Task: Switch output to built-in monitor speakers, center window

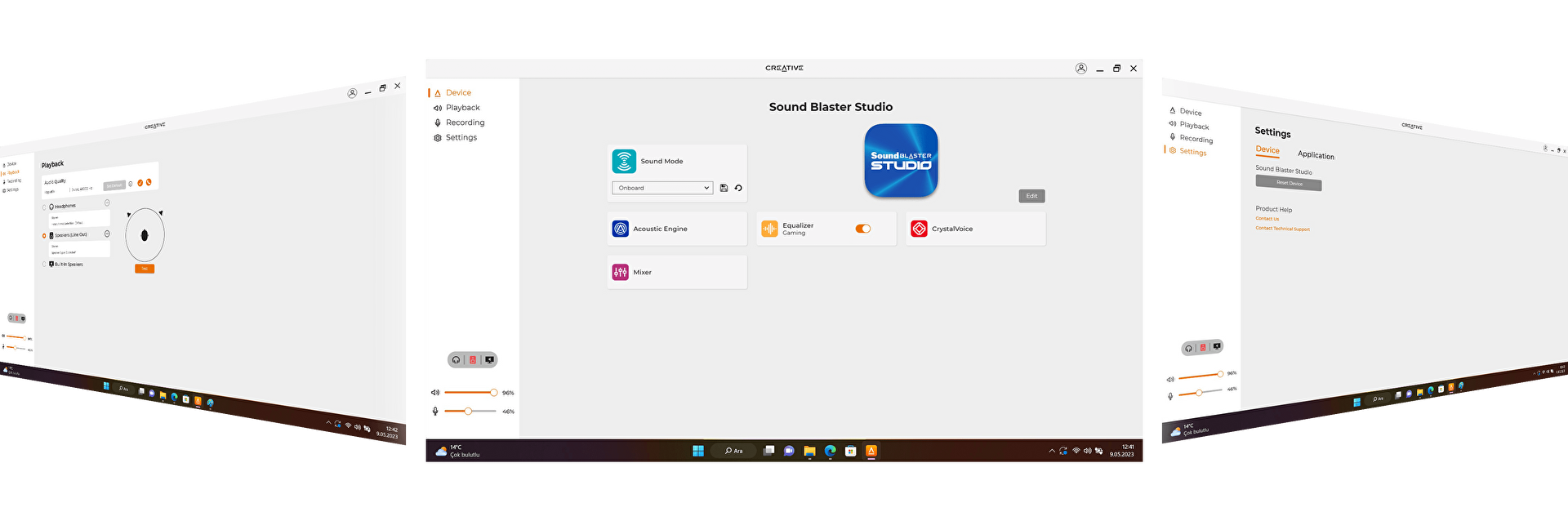Action: [489, 360]
